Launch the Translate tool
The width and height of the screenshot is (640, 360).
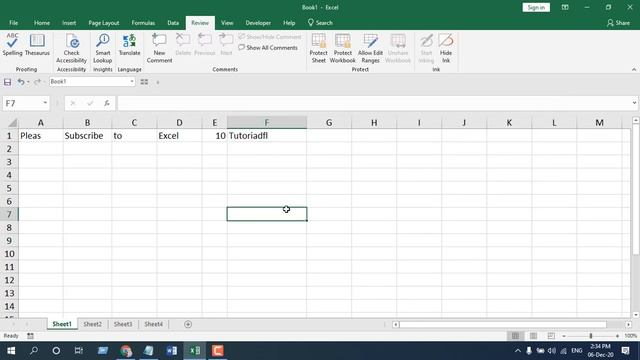click(129, 45)
